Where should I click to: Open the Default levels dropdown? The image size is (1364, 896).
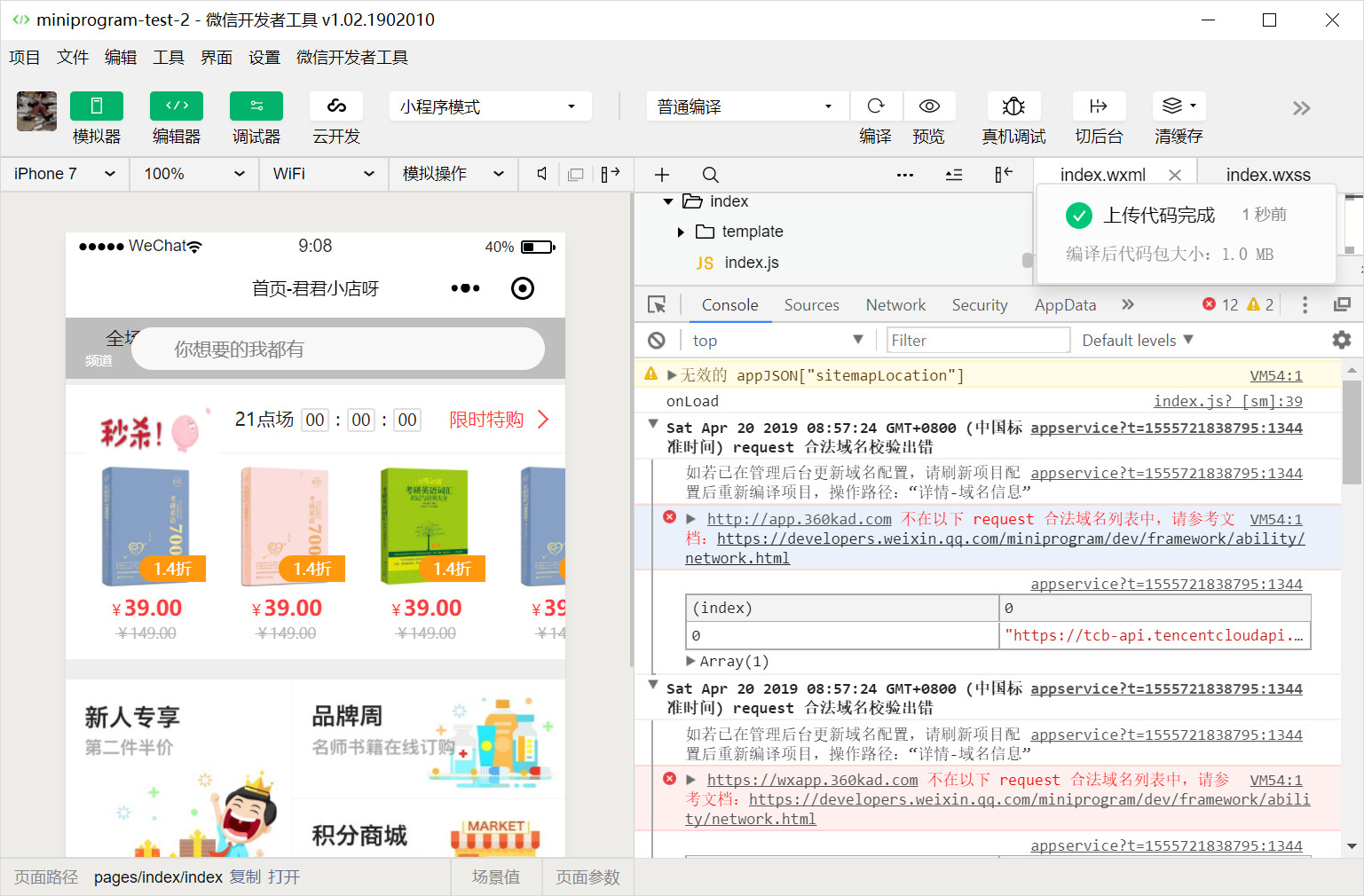[1137, 341]
